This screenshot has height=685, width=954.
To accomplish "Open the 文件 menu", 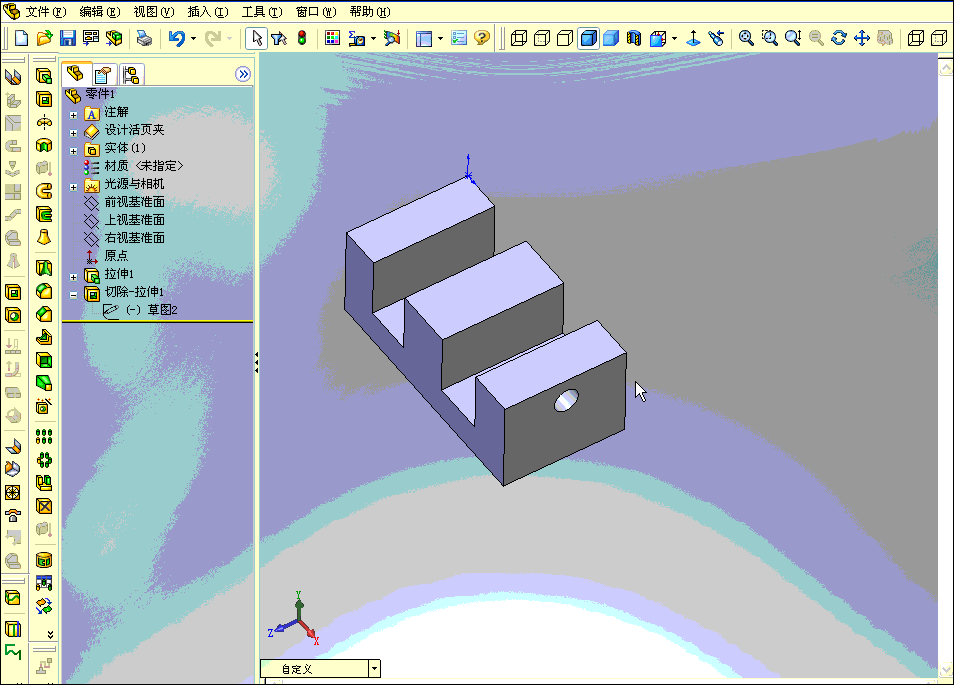I will click(x=45, y=12).
